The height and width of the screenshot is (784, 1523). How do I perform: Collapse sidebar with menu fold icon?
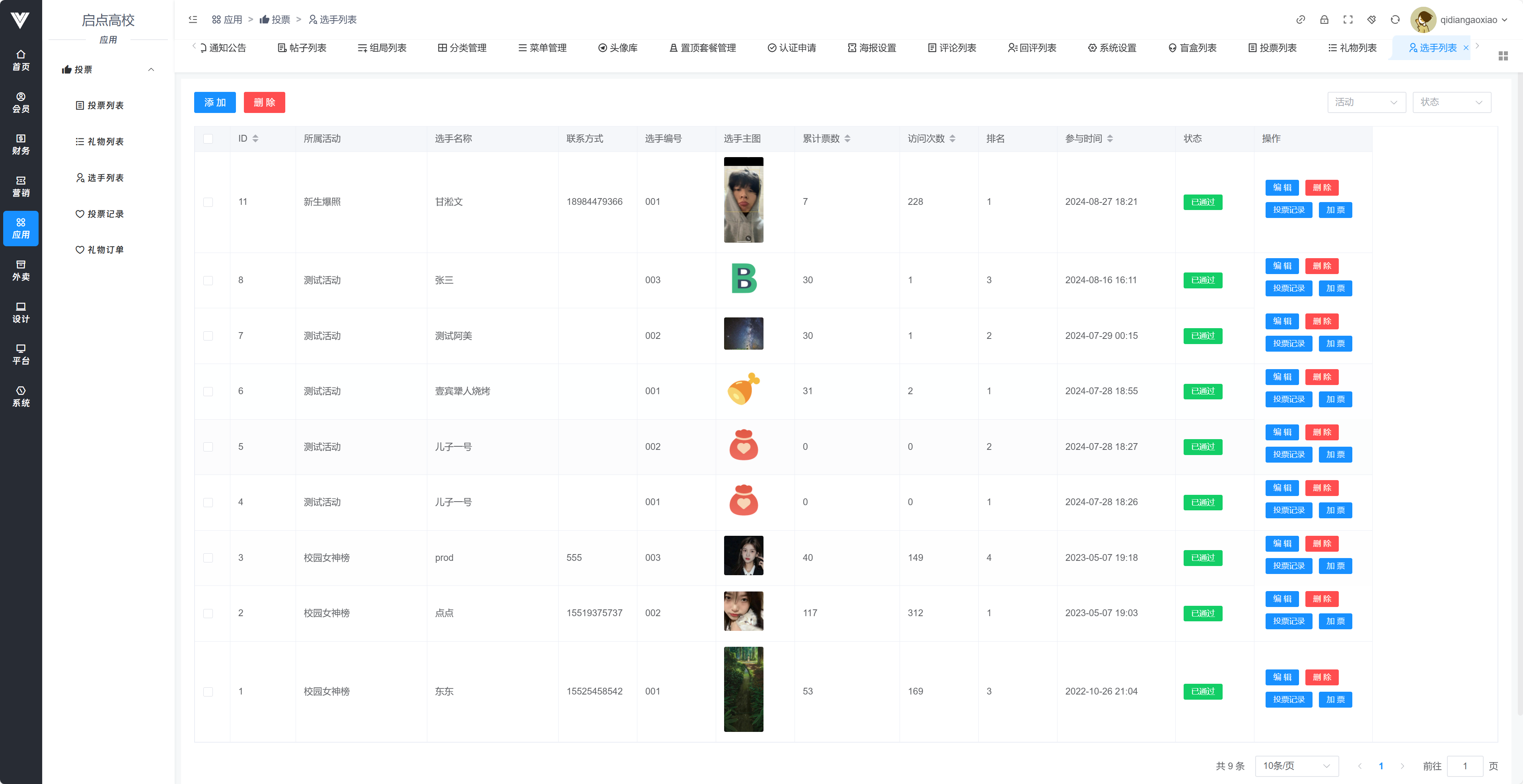tap(193, 19)
